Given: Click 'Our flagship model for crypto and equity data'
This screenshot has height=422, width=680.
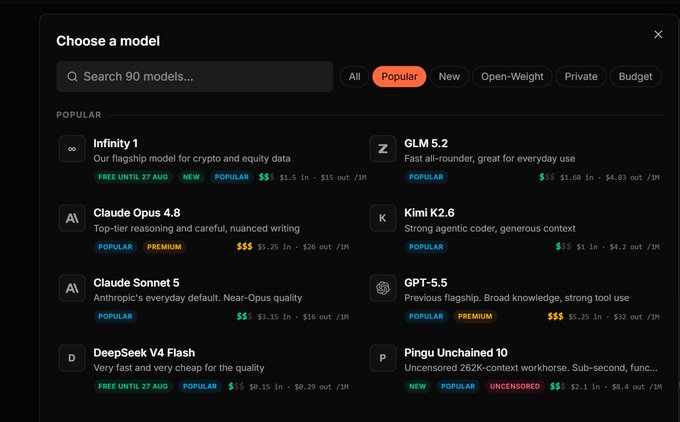Looking at the screenshot, I should click(x=192, y=158).
